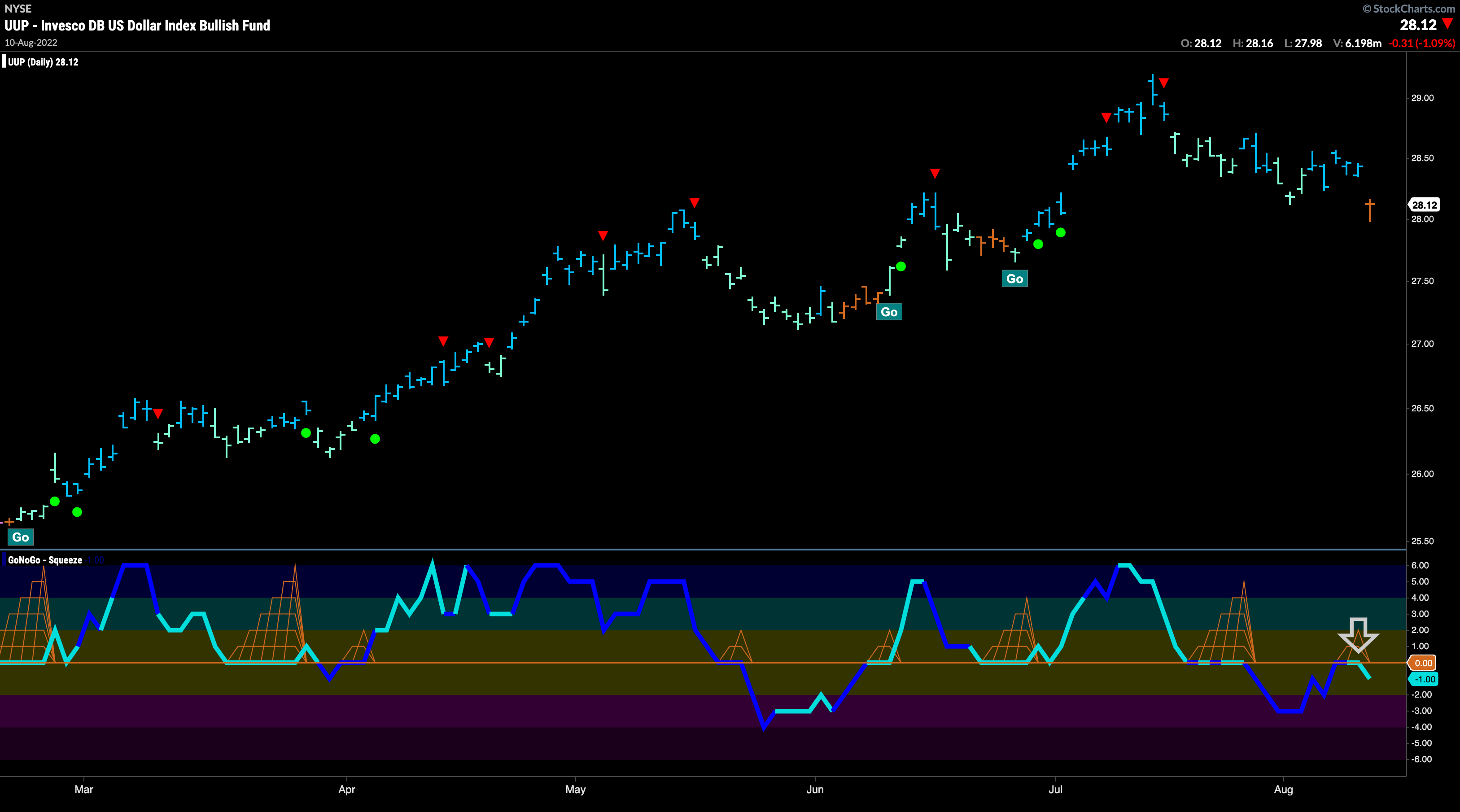Click the red triangle at the mid-May peak
The height and width of the screenshot is (812, 1460).
[x=694, y=203]
